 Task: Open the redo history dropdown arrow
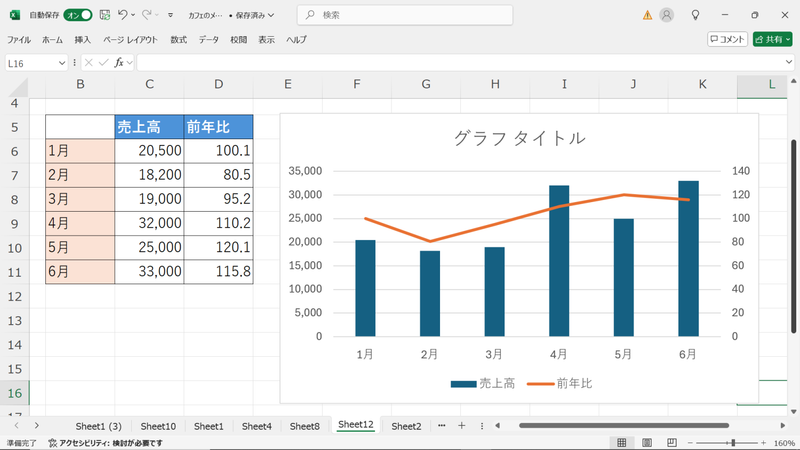(157, 15)
